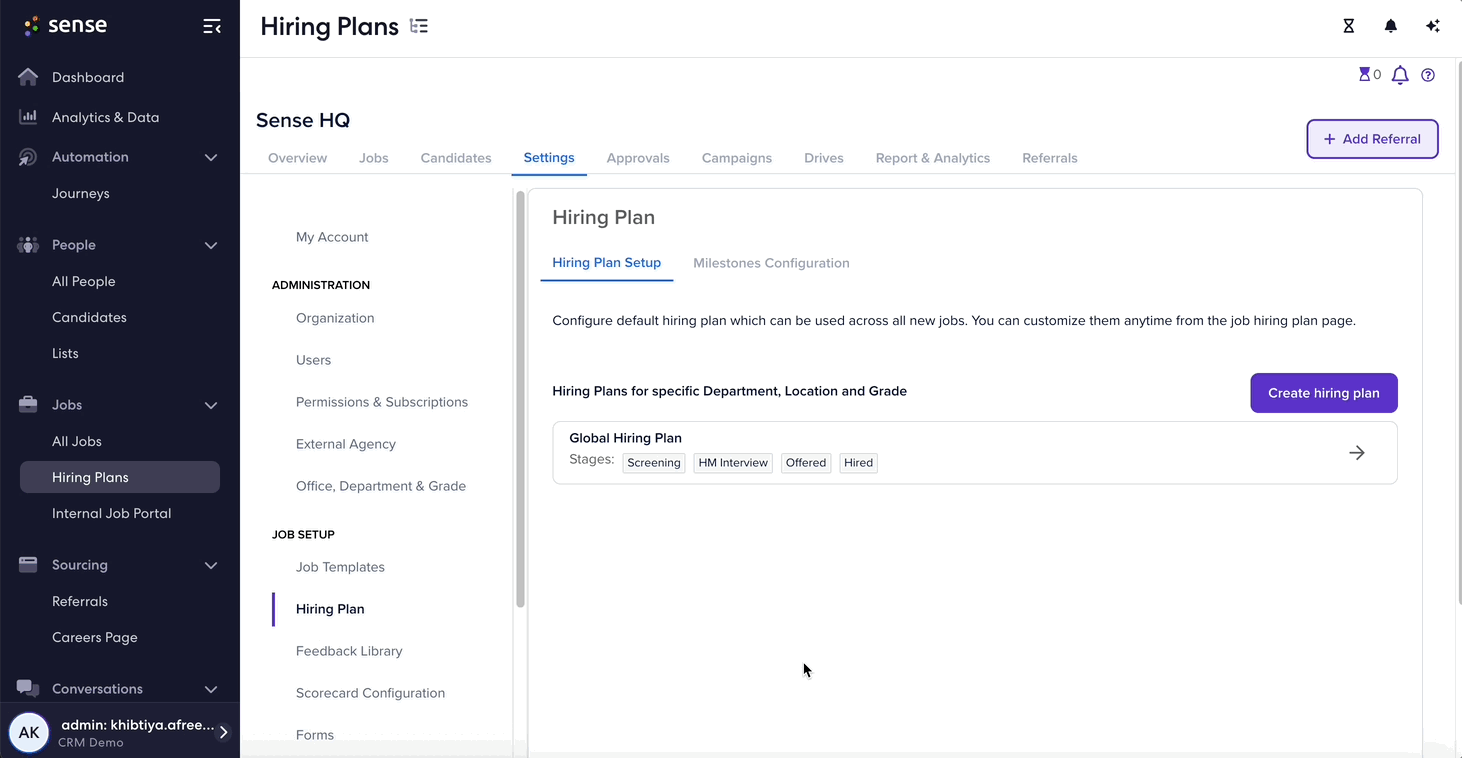The image size is (1462, 758).
Task: Collapse the People section chevron
Action: click(211, 245)
